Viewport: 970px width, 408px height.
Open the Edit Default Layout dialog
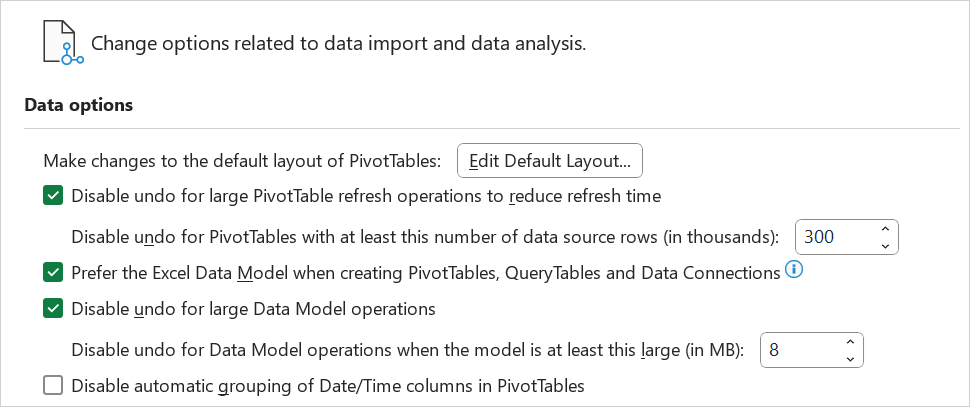(549, 161)
